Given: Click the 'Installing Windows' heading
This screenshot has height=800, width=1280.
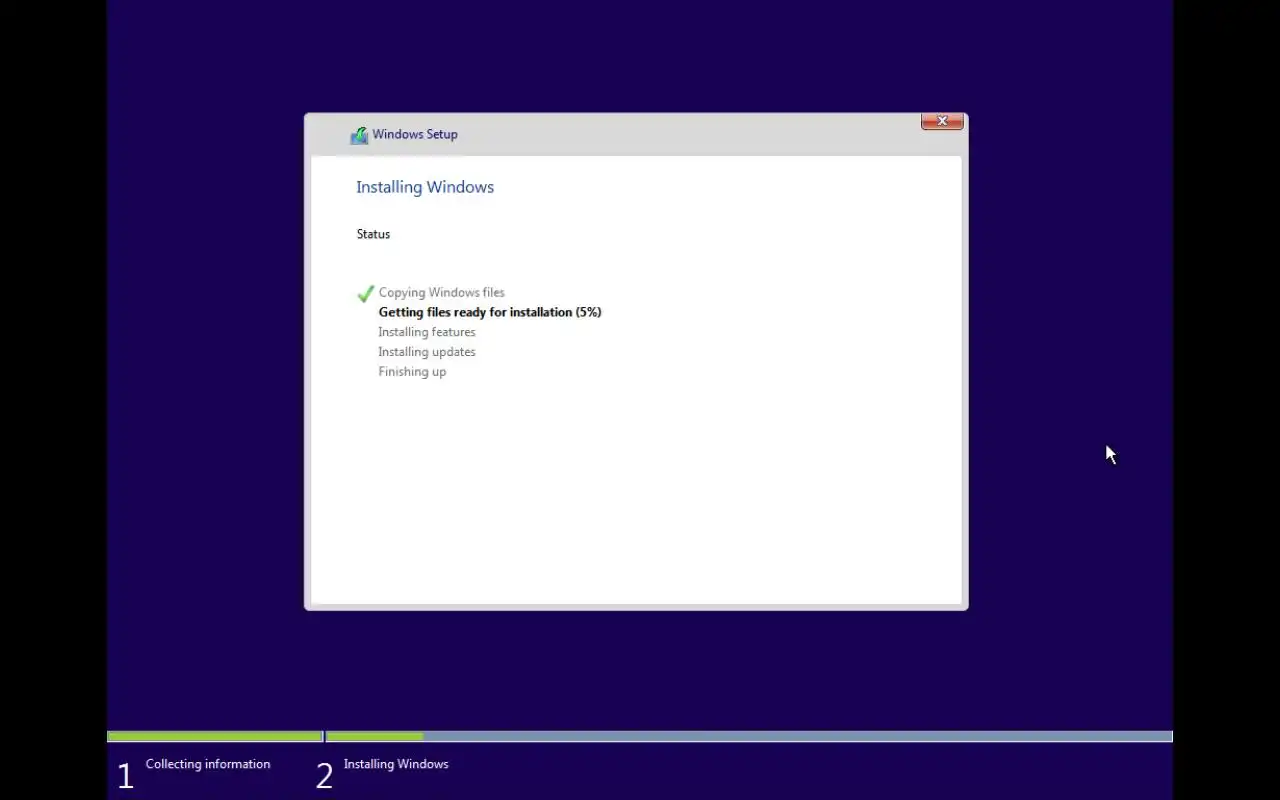Looking at the screenshot, I should point(425,187).
